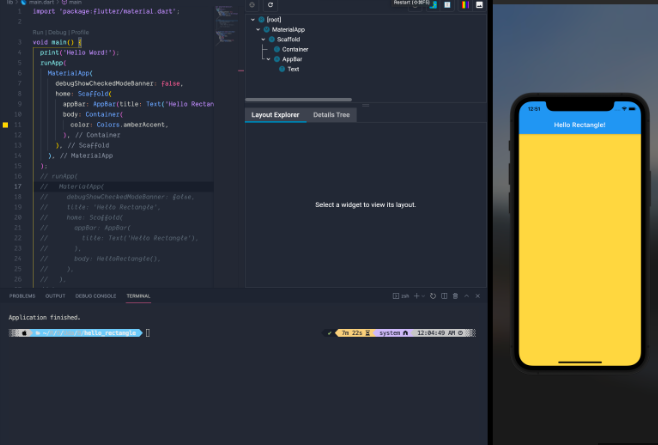Viewport: 658px width, 445px height.
Task: Click the Run CodeLens link above main
Action: (38, 32)
